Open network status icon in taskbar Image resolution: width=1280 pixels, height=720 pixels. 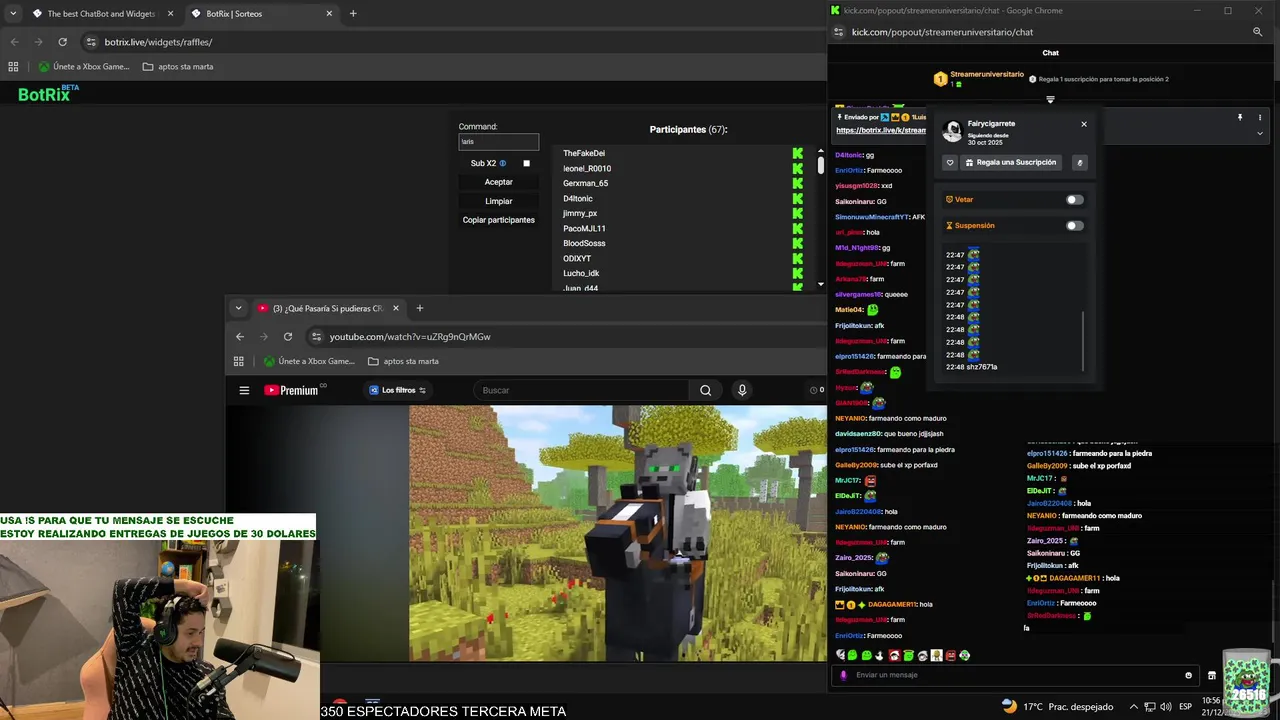pos(1149,707)
